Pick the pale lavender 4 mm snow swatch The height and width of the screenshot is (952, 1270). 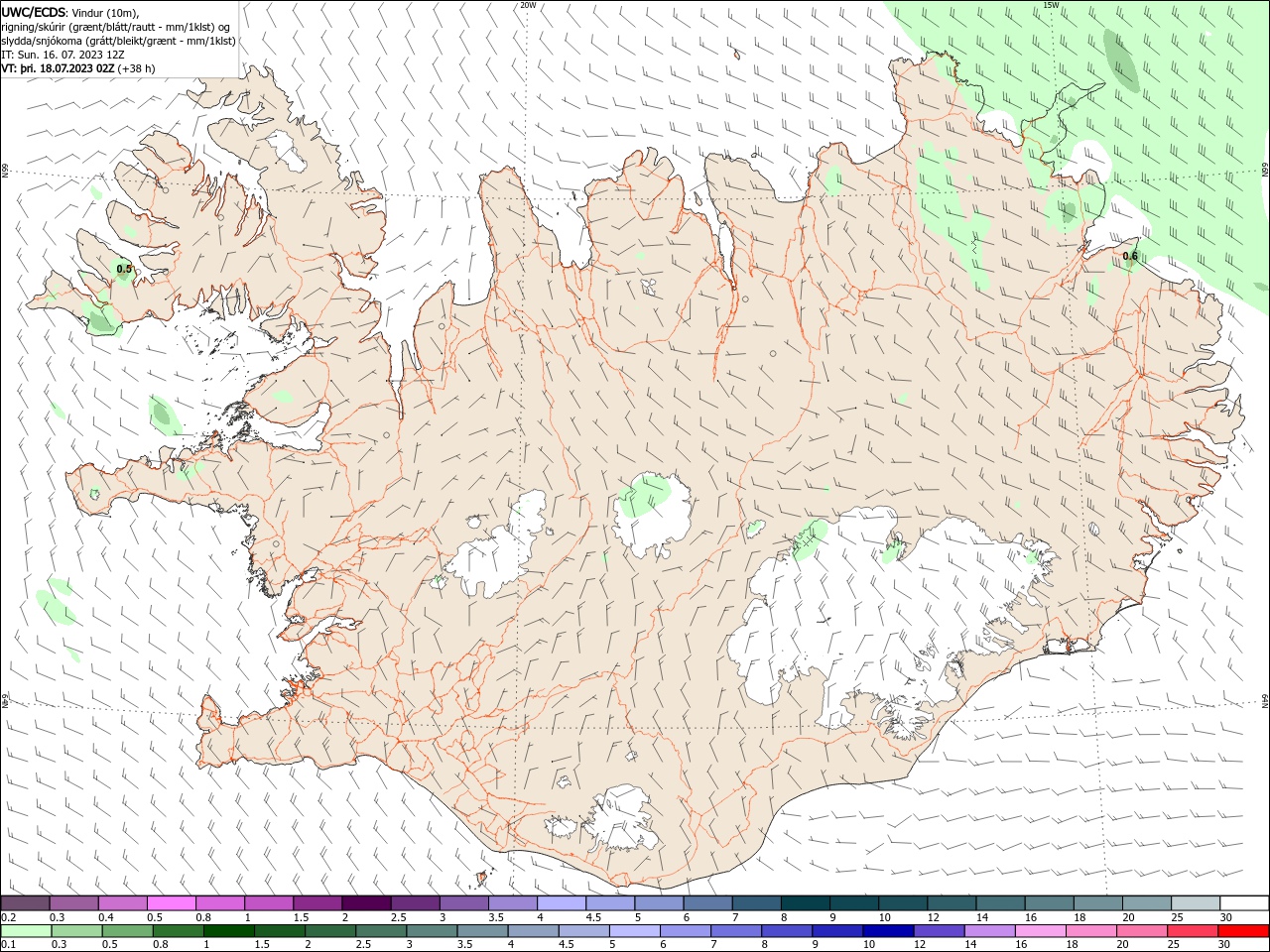click(563, 903)
